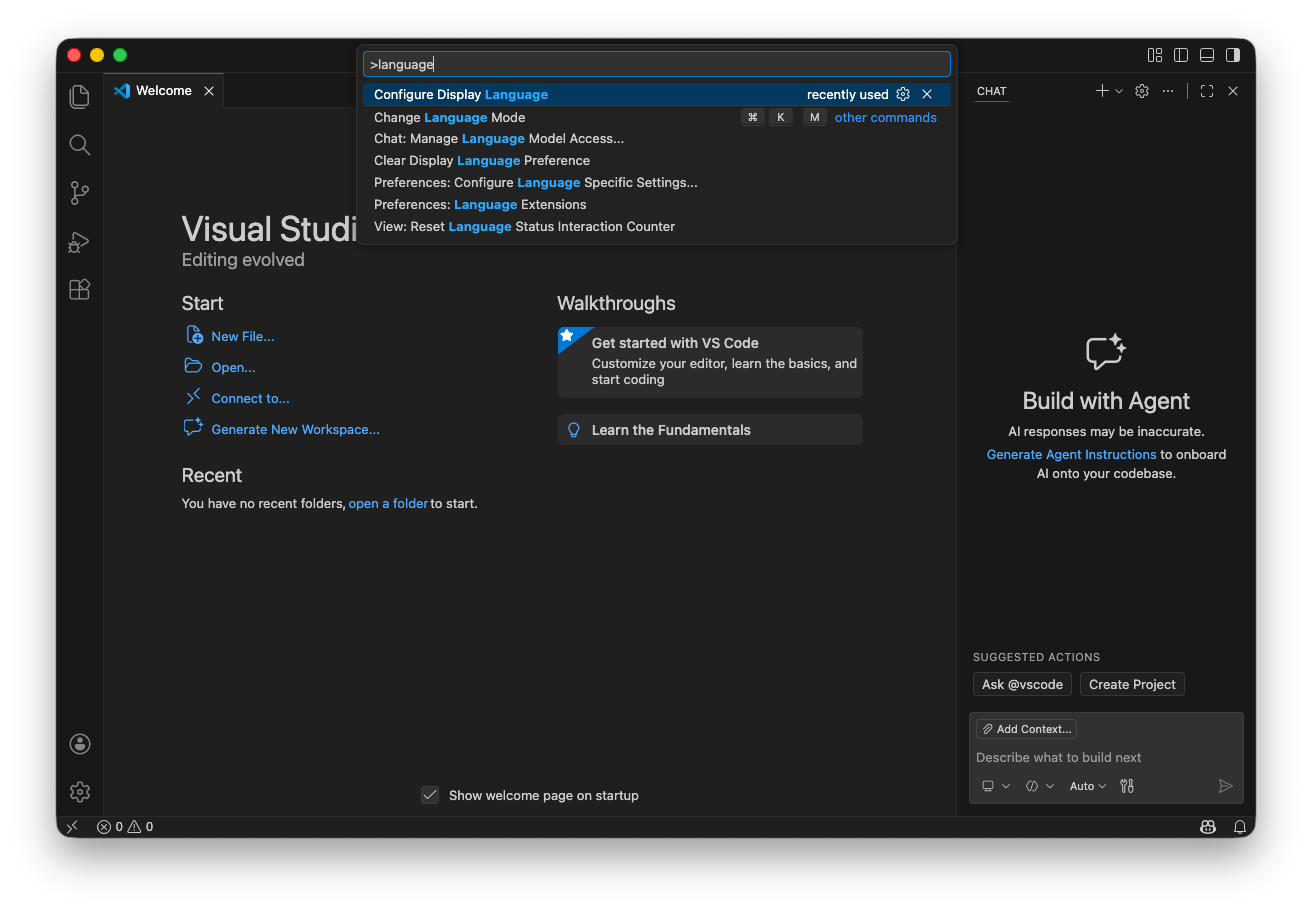Select Chat: Manage Language Model Access command

point(656,139)
